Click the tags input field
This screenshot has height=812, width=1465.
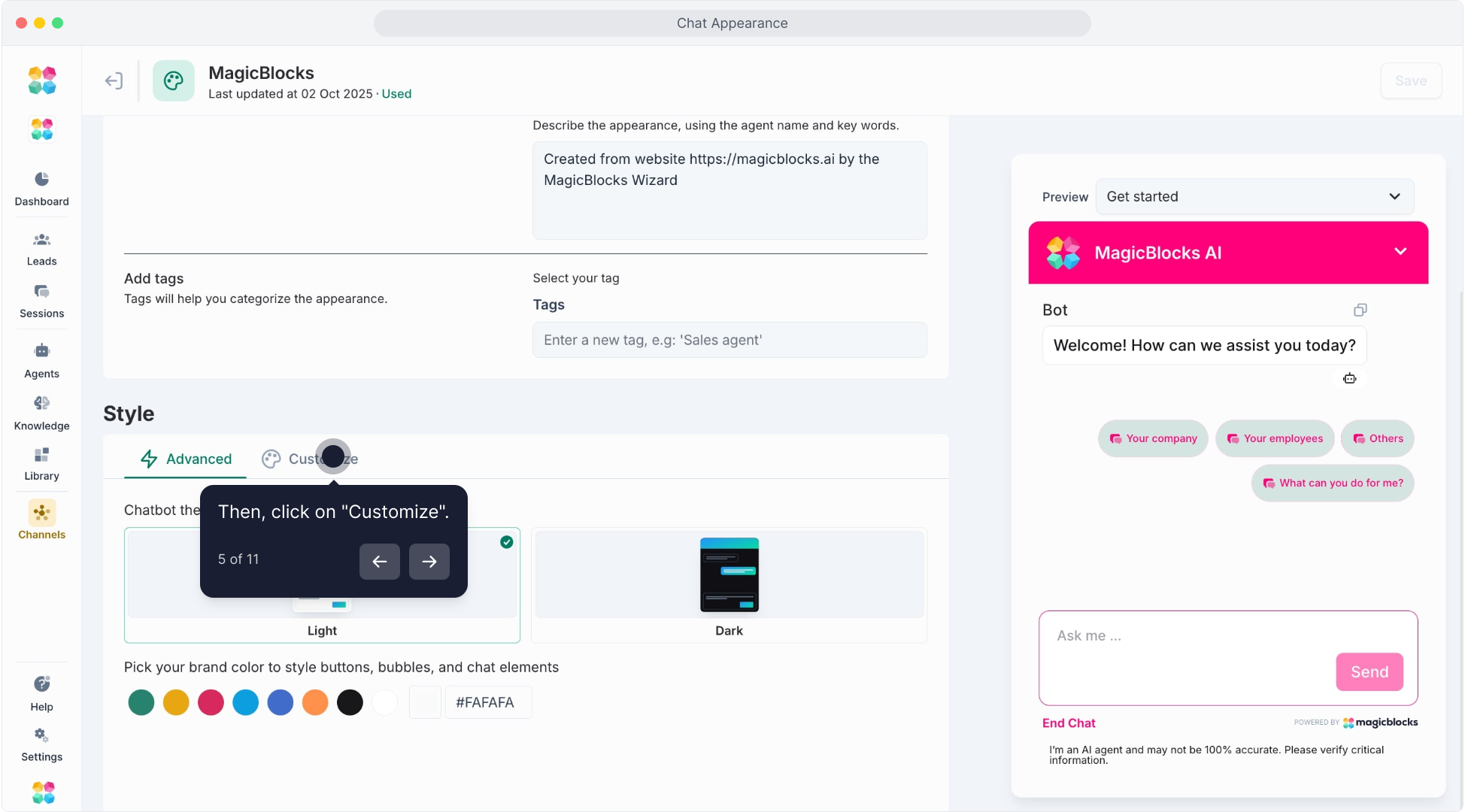coord(729,341)
